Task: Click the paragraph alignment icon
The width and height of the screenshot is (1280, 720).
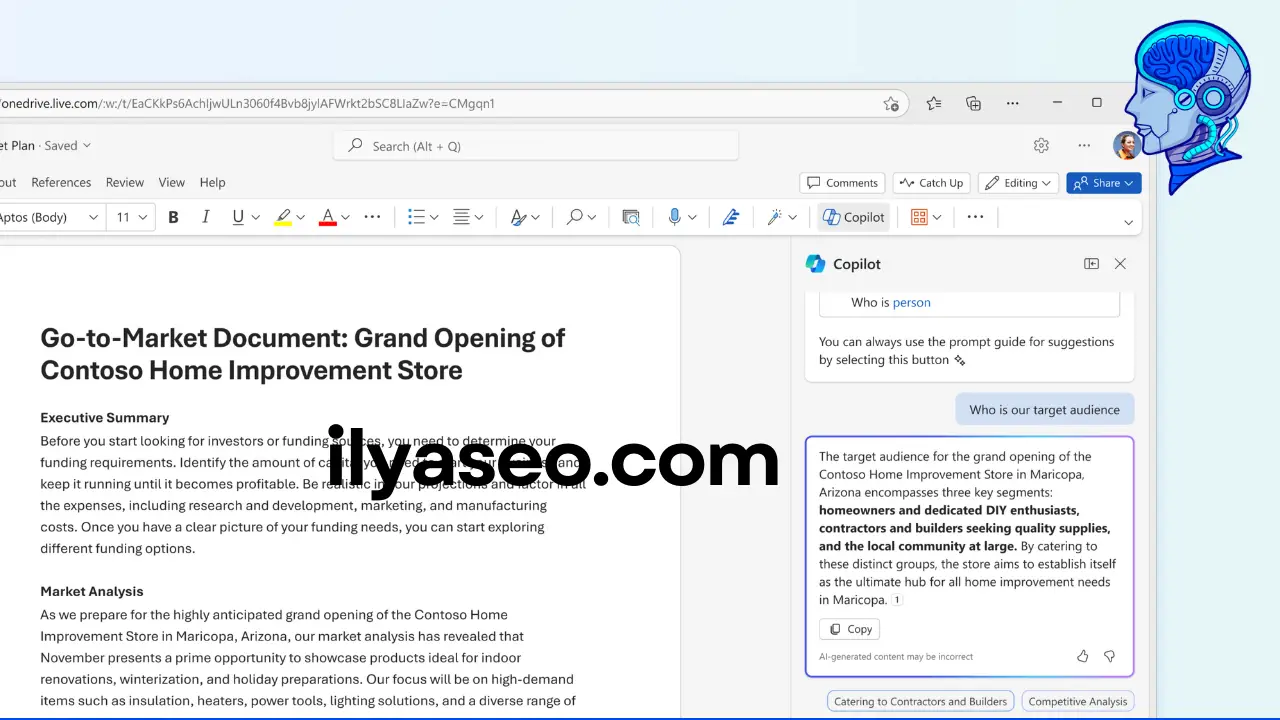Action: (461, 217)
